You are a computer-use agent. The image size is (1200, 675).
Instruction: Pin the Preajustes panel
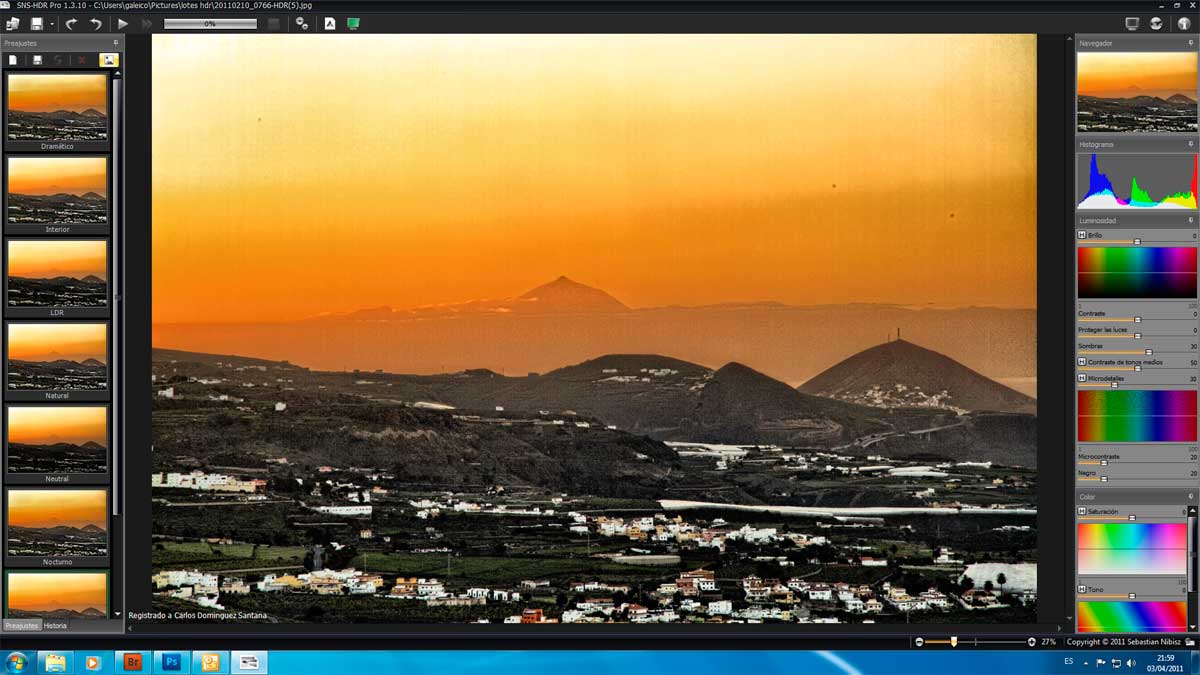116,43
